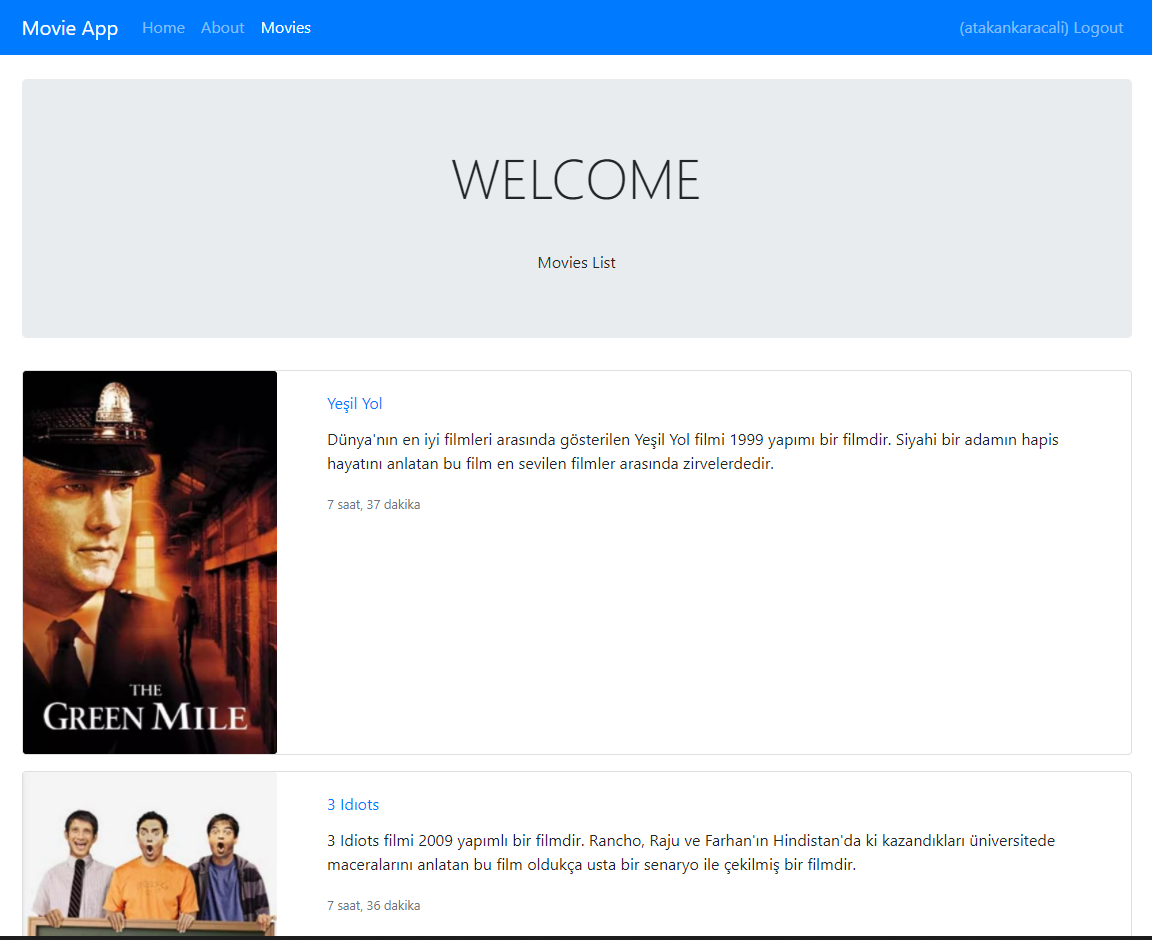
Task: Click the 3 Idiots description paragraph
Action: click(x=690, y=852)
